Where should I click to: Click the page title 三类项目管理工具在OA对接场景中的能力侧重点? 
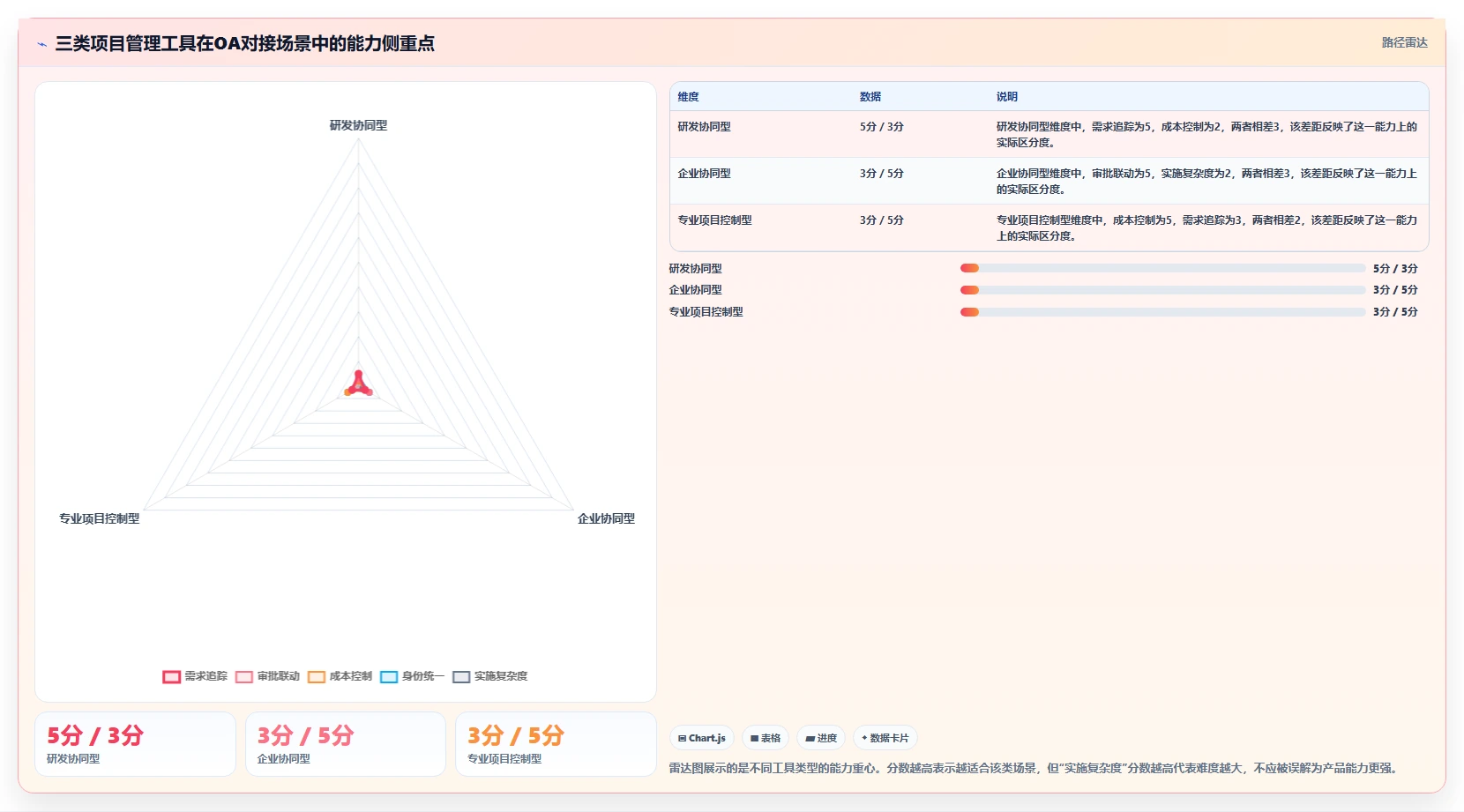click(x=245, y=43)
